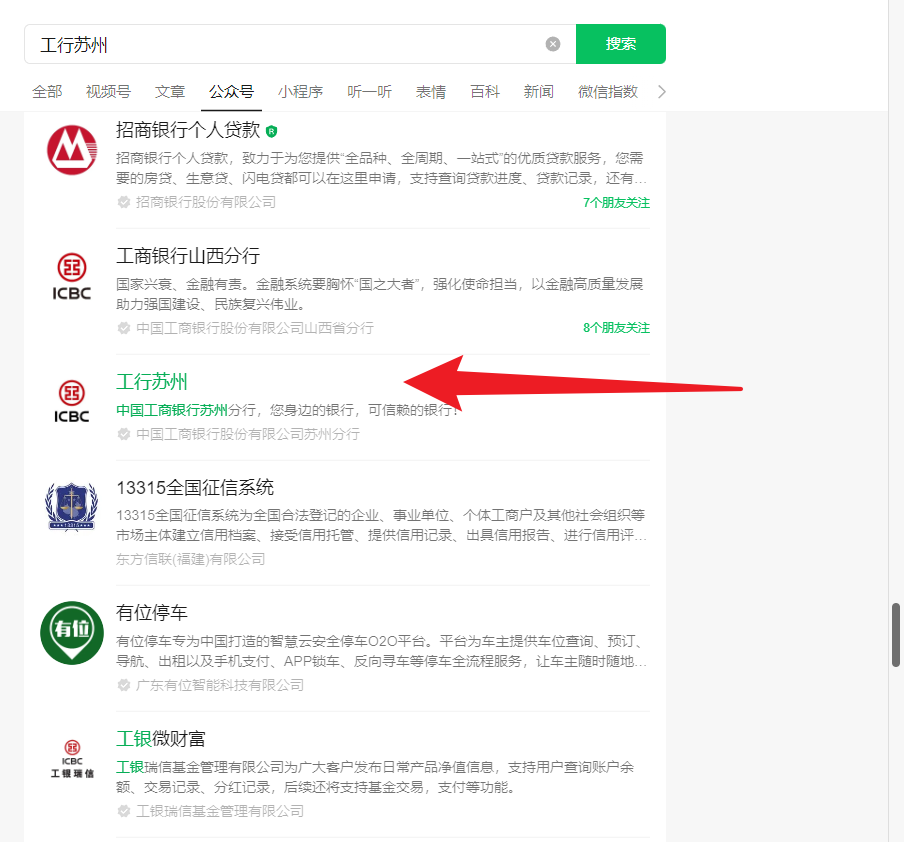The height and width of the screenshot is (842, 904).
Task: Open the 微信指数 tab
Action: tap(608, 92)
